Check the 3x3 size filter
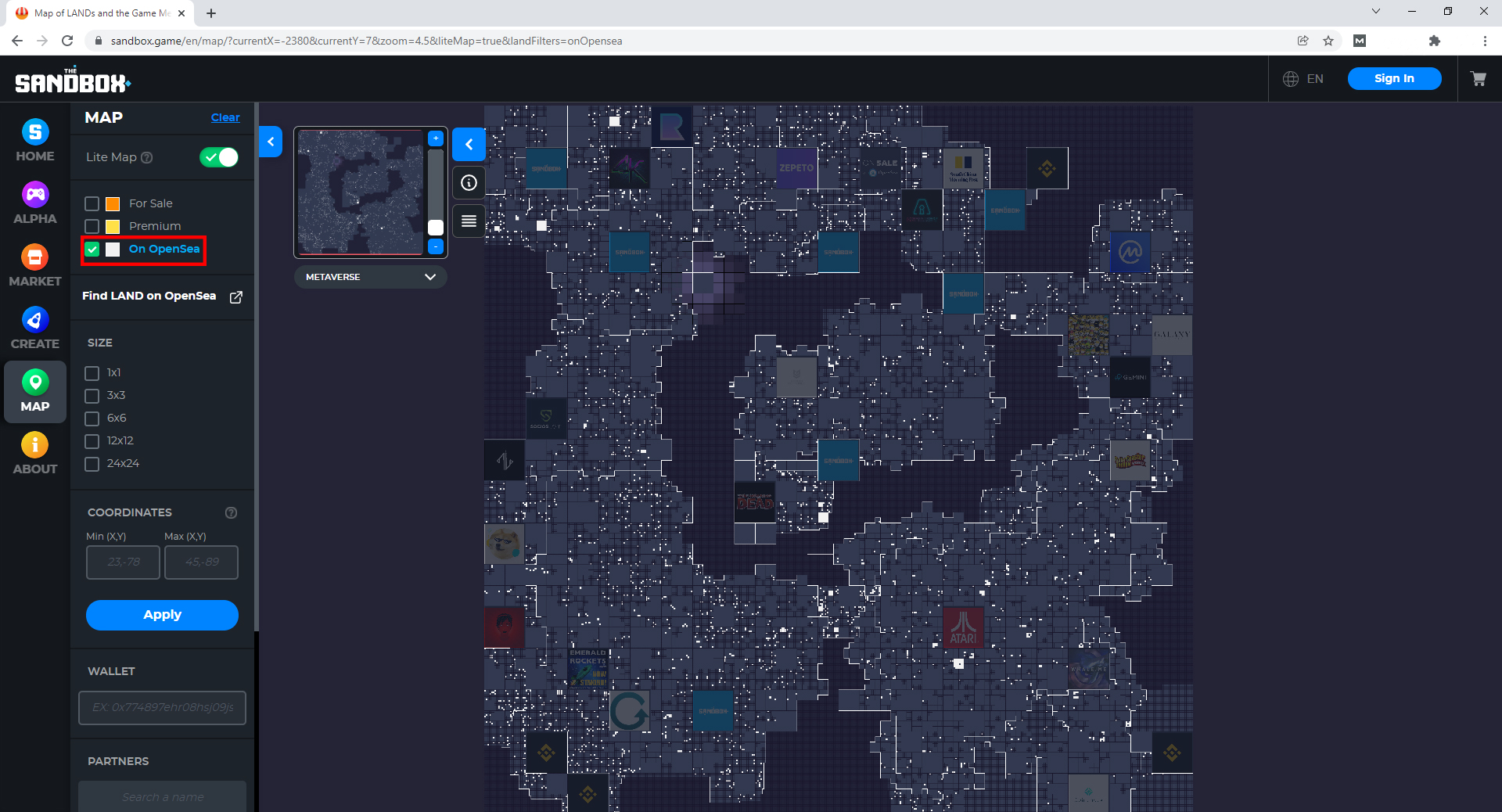The image size is (1502, 812). click(x=92, y=396)
